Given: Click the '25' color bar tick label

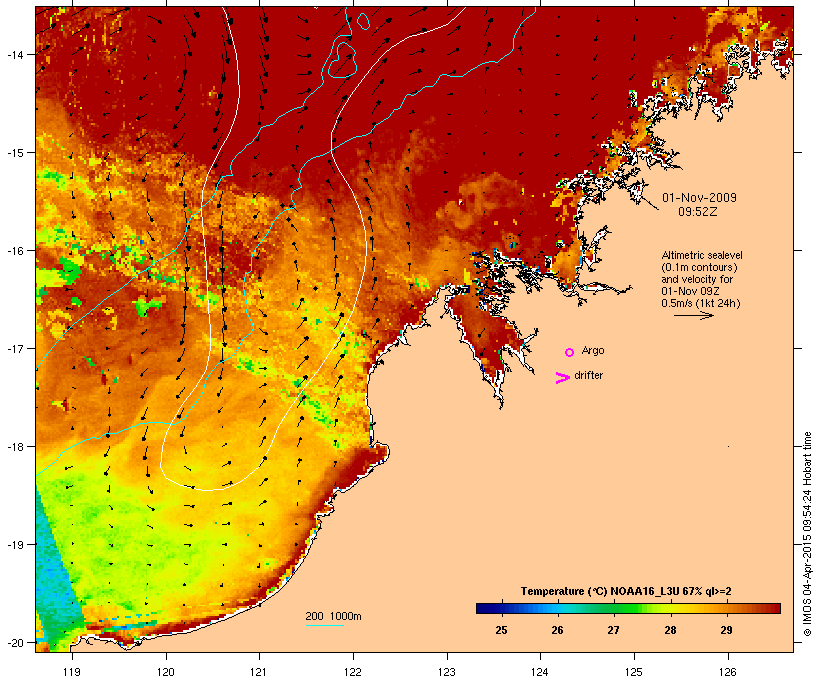Looking at the screenshot, I should coord(501,630).
